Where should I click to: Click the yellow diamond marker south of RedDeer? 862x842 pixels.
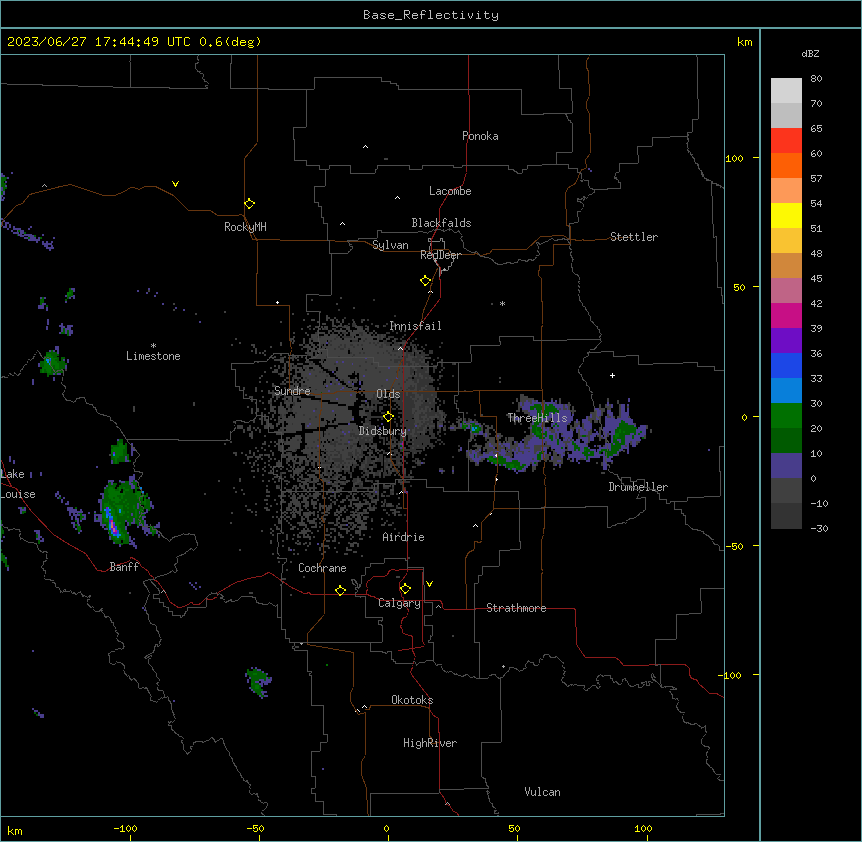426,281
